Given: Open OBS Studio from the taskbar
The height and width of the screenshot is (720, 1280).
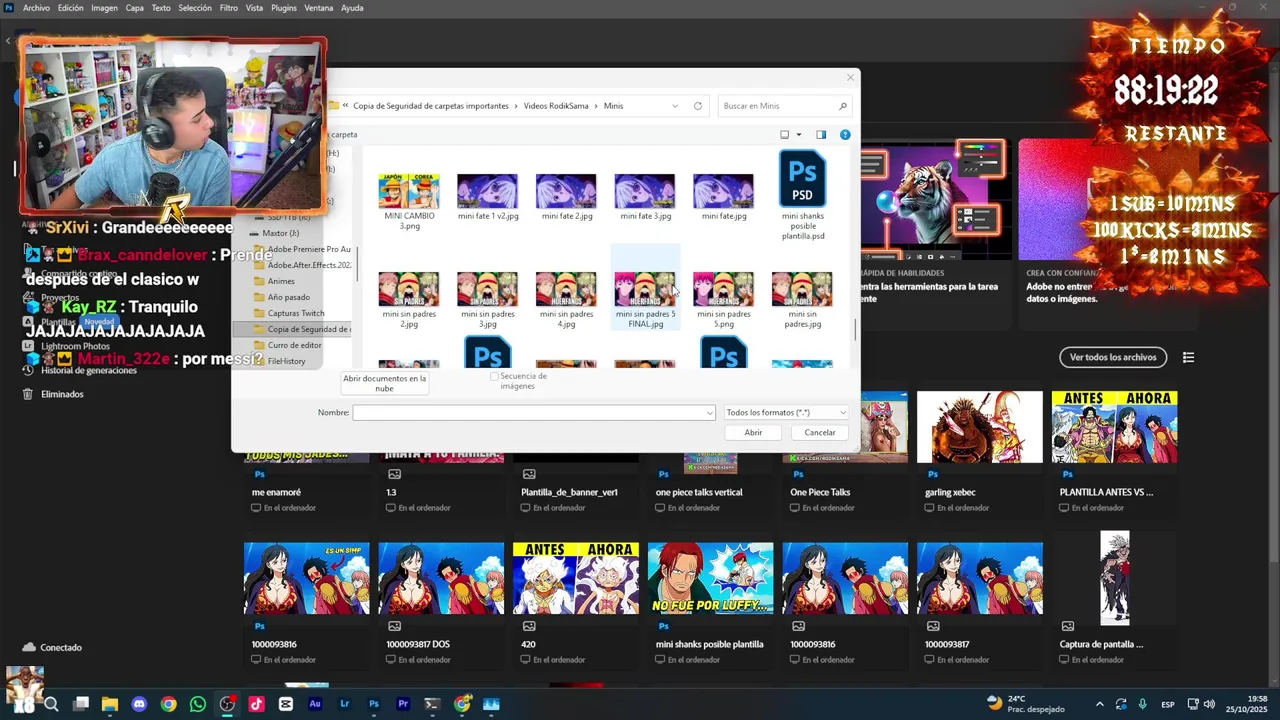Looking at the screenshot, I should pos(227,704).
